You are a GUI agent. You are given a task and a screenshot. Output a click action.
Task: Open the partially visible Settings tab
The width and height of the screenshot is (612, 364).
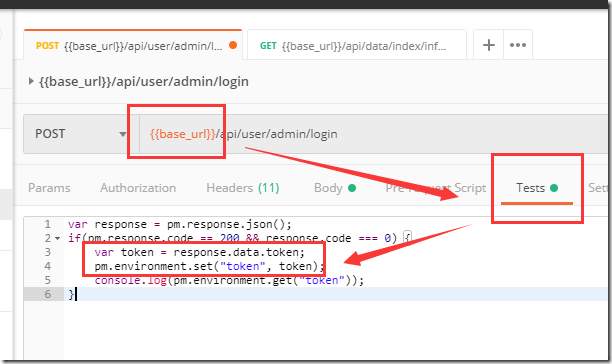tap(598, 188)
